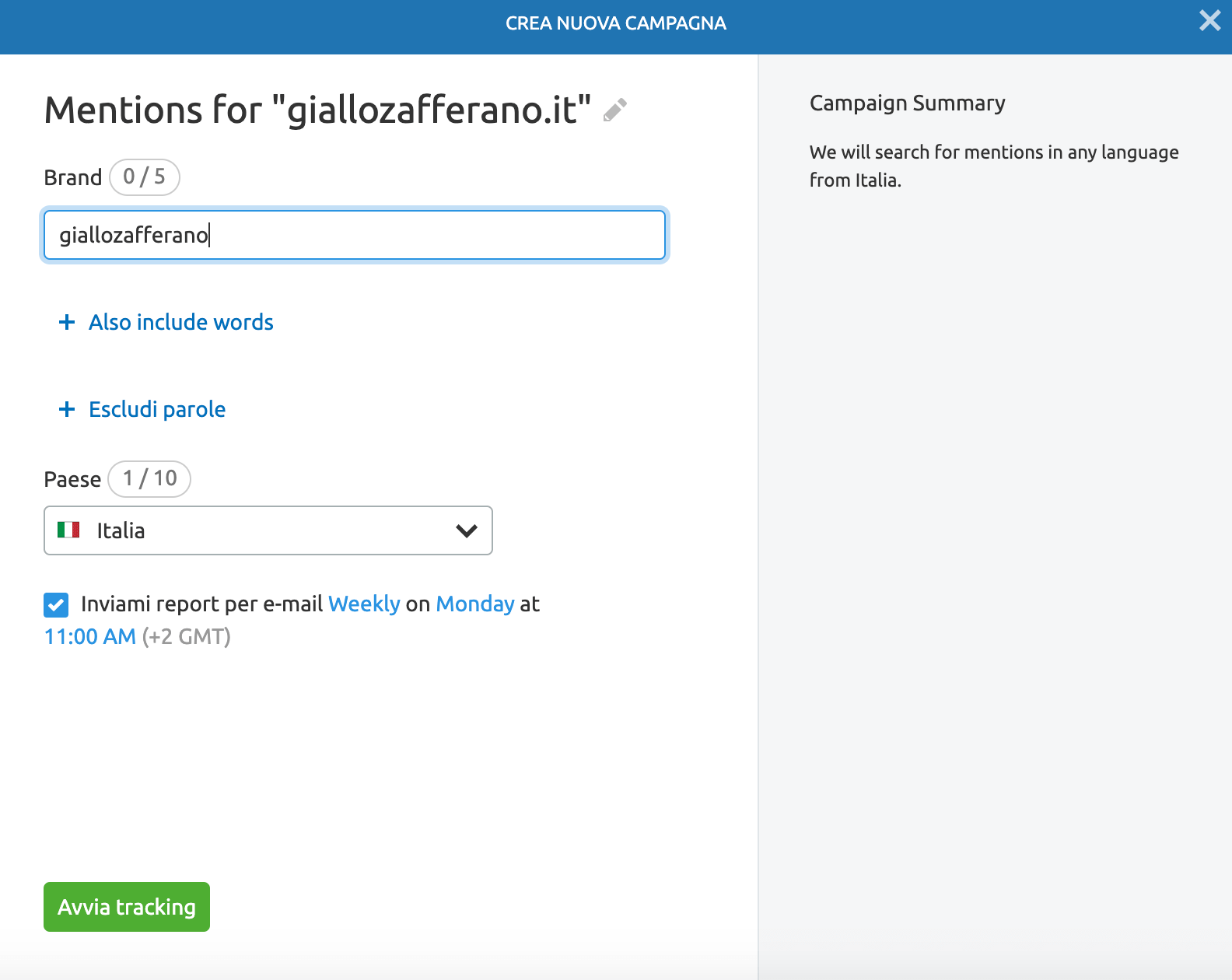Click the Campaign Summary heading
This screenshot has width=1232, height=980.
[907, 103]
